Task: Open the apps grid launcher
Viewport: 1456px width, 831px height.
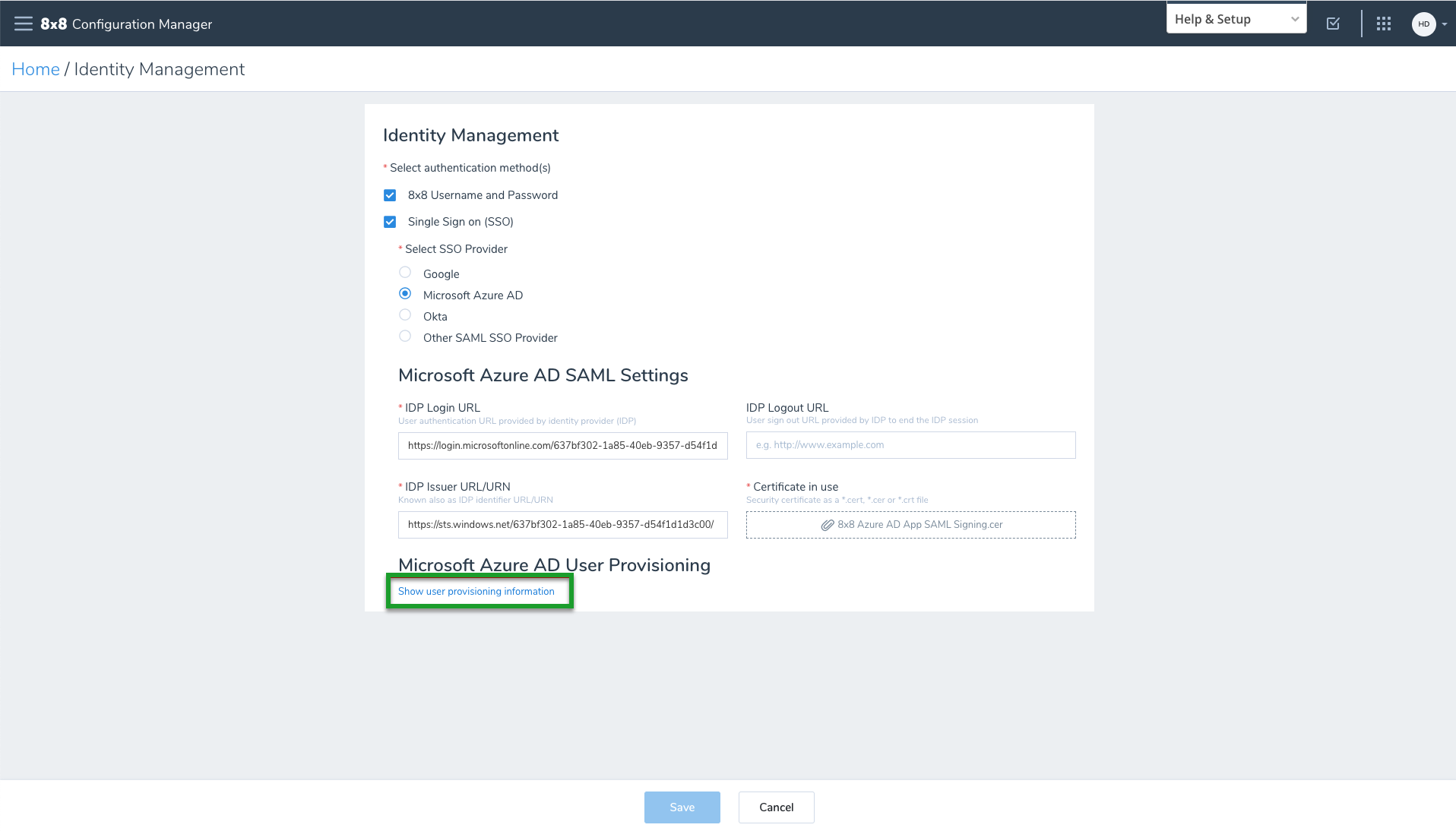Action: [1384, 24]
